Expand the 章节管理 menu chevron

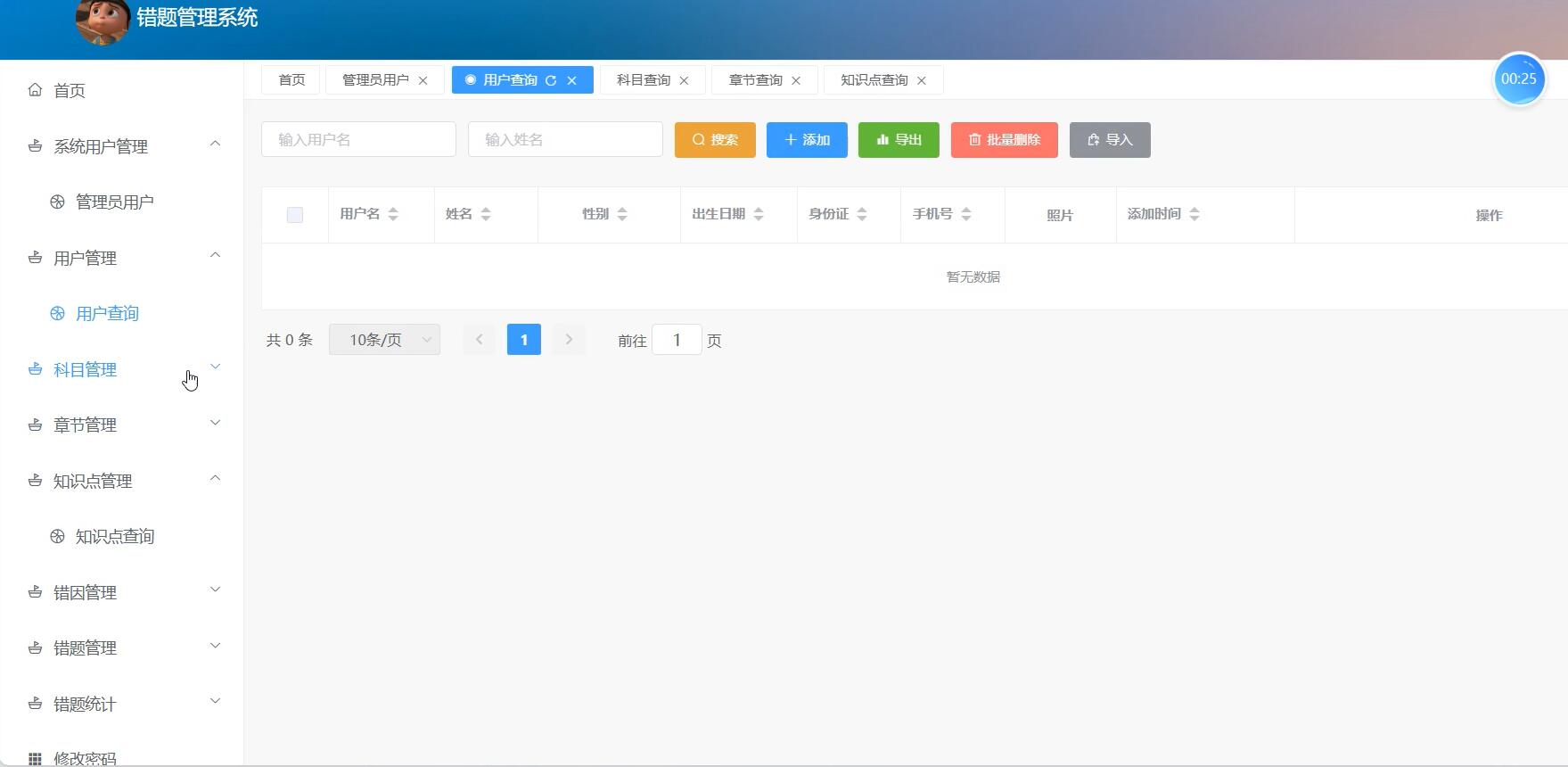click(215, 423)
